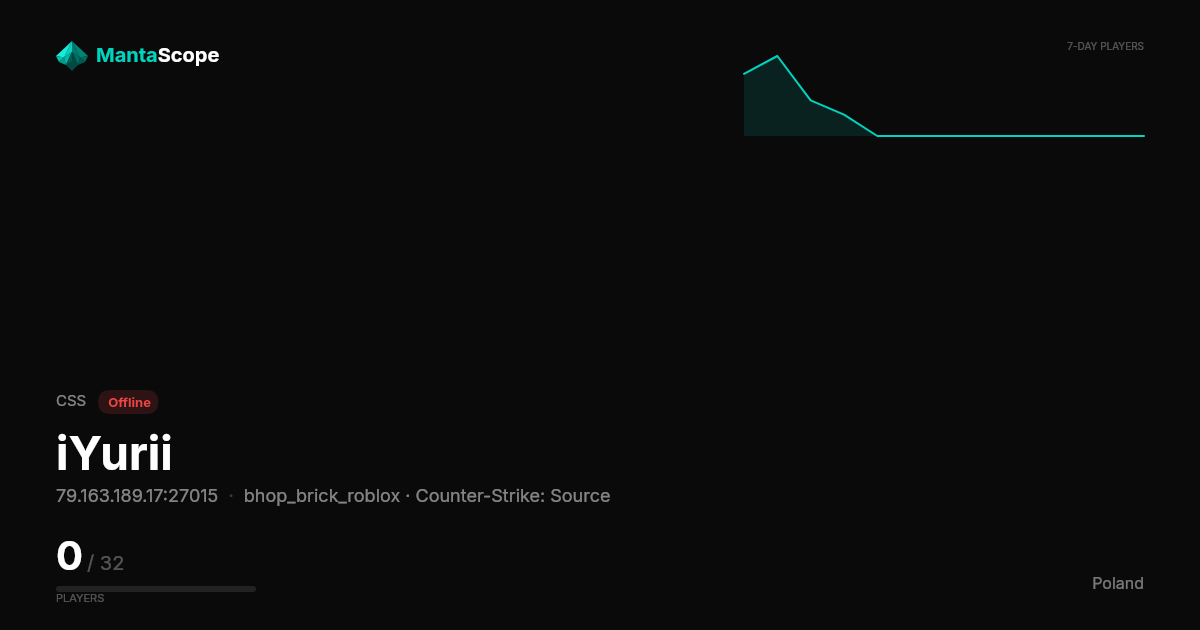This screenshot has height=630, width=1200.
Task: Click the player capacity progress bar
Action: (156, 589)
